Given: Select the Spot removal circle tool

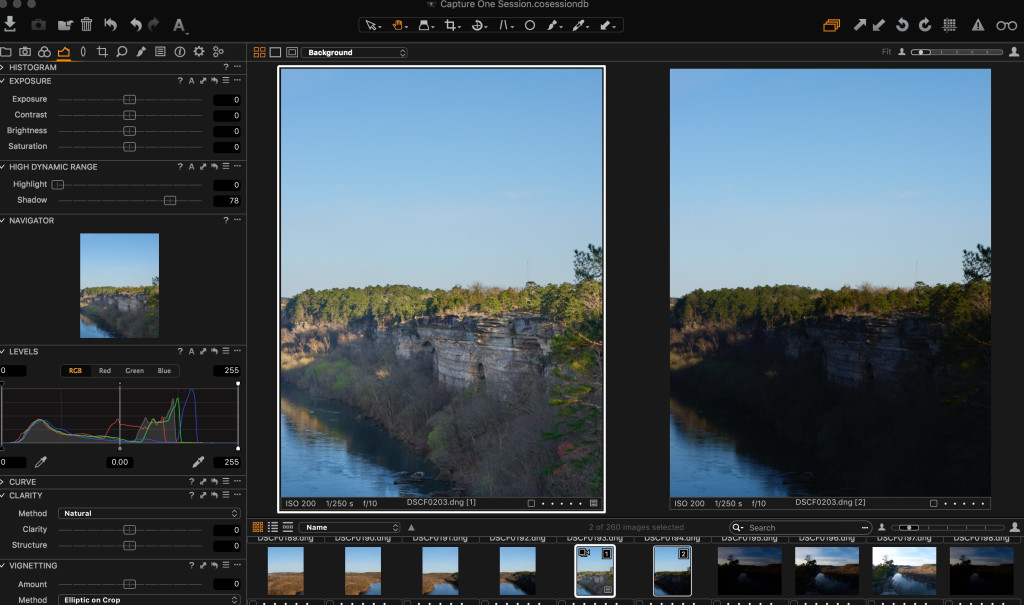Looking at the screenshot, I should point(530,25).
